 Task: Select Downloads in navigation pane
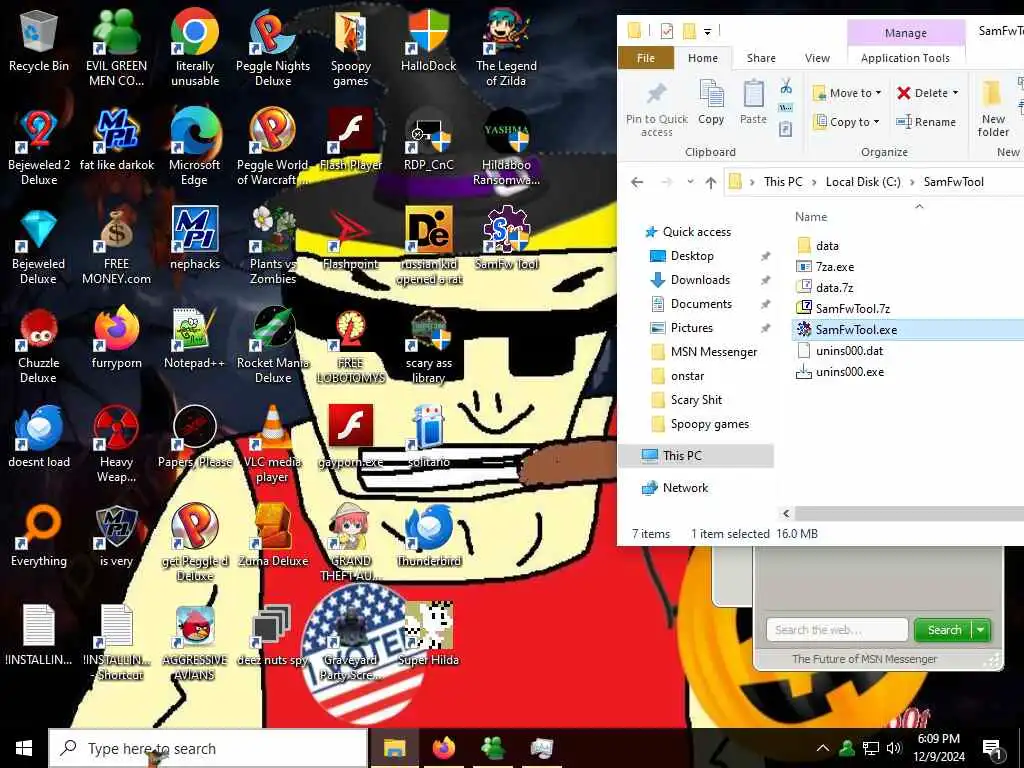[700, 280]
